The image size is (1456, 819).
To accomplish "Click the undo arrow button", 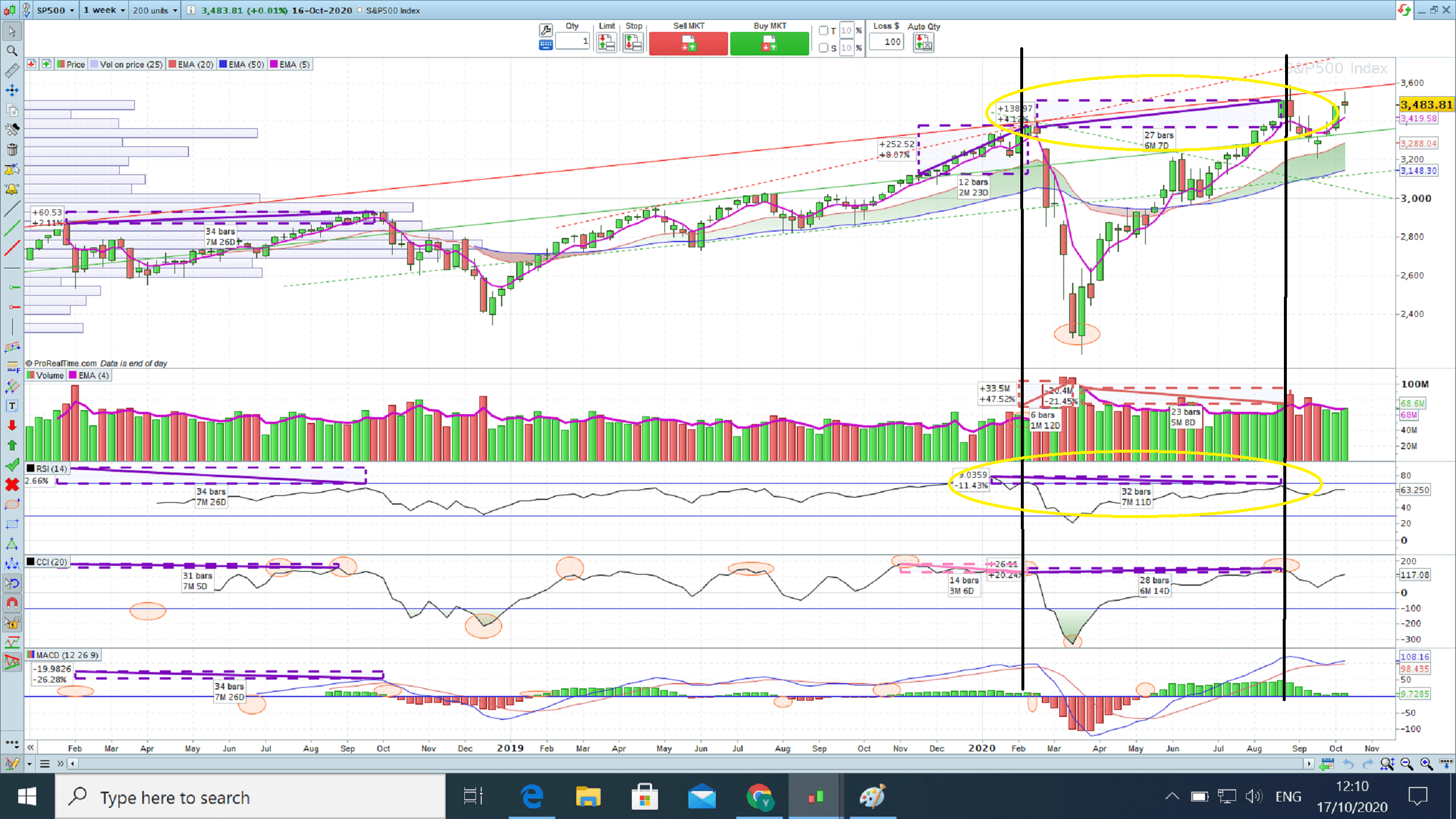I will [1348, 764].
